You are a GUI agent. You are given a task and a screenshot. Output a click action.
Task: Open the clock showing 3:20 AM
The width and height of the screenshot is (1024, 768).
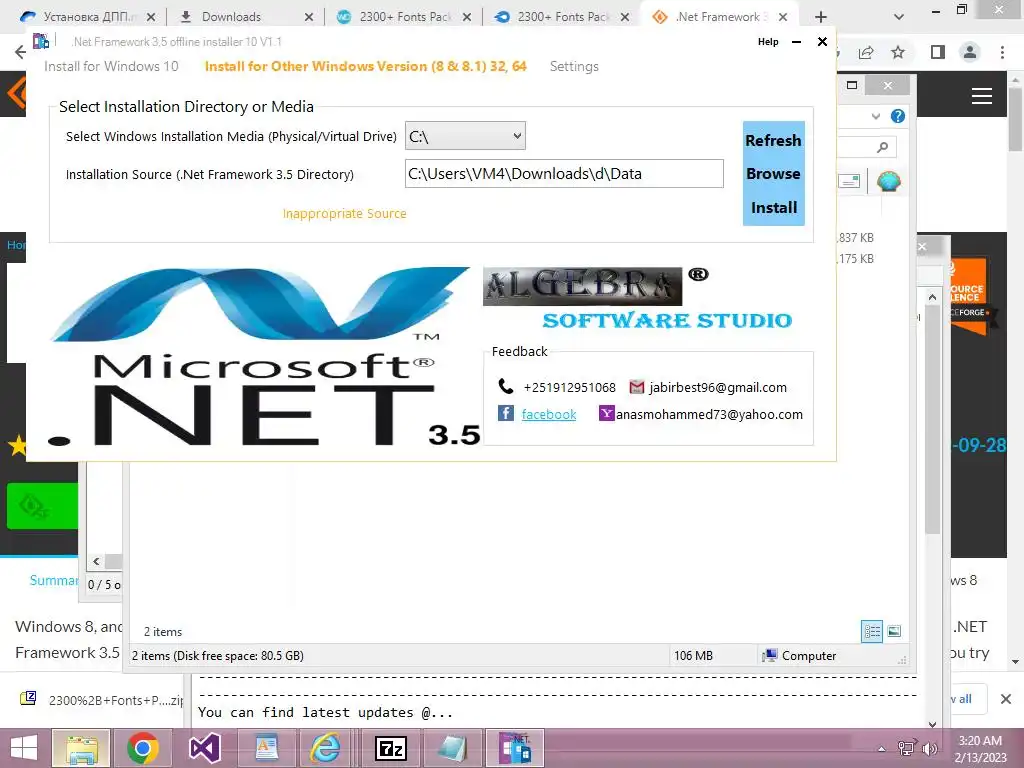click(x=980, y=748)
